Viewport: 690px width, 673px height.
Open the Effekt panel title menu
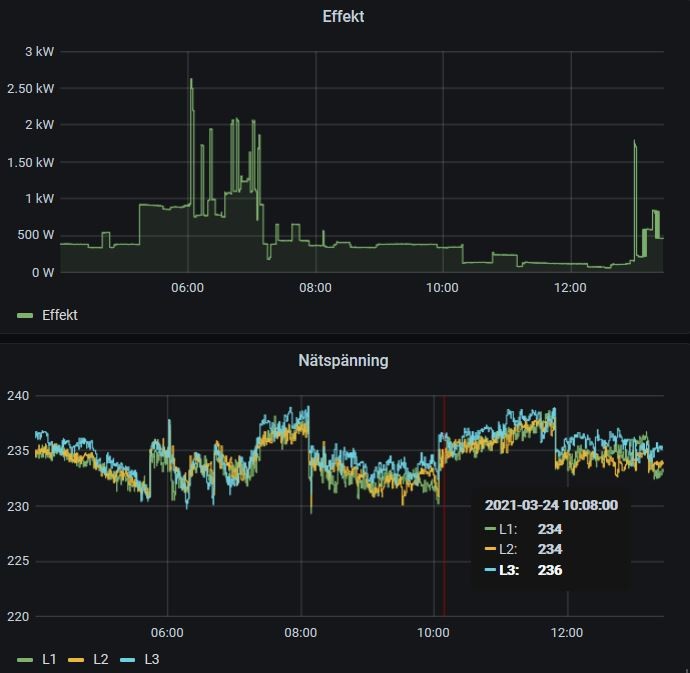(x=344, y=17)
